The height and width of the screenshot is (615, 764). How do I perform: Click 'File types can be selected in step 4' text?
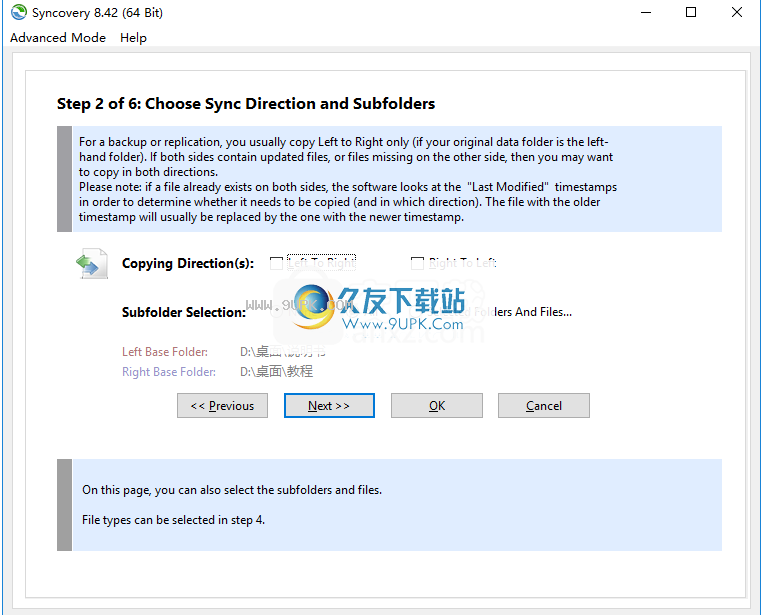click(173, 520)
